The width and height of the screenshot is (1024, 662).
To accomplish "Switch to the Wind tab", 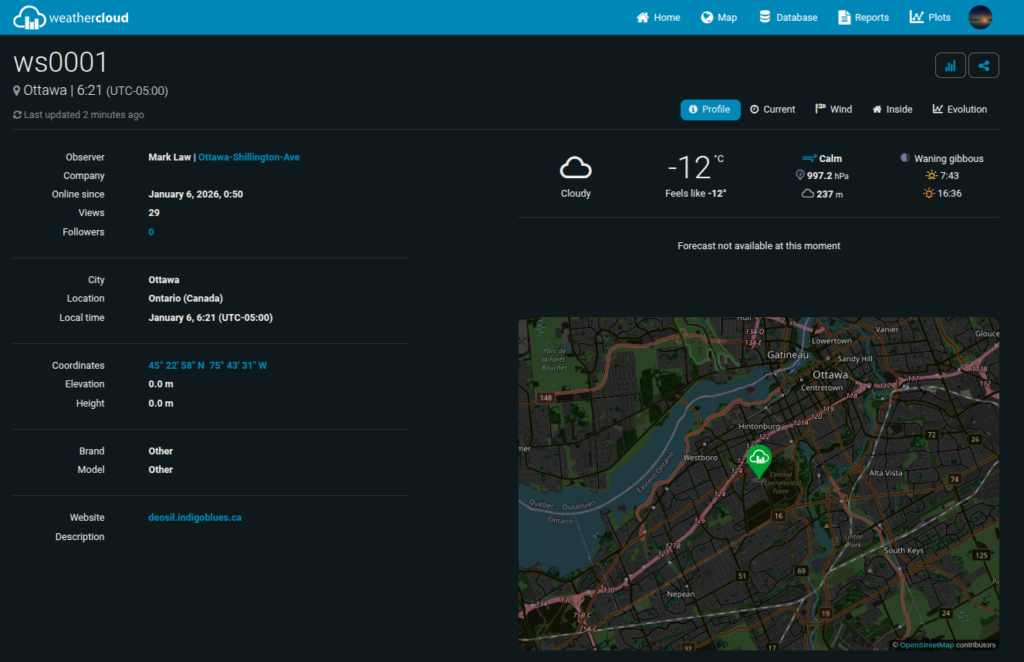I will (x=833, y=109).
